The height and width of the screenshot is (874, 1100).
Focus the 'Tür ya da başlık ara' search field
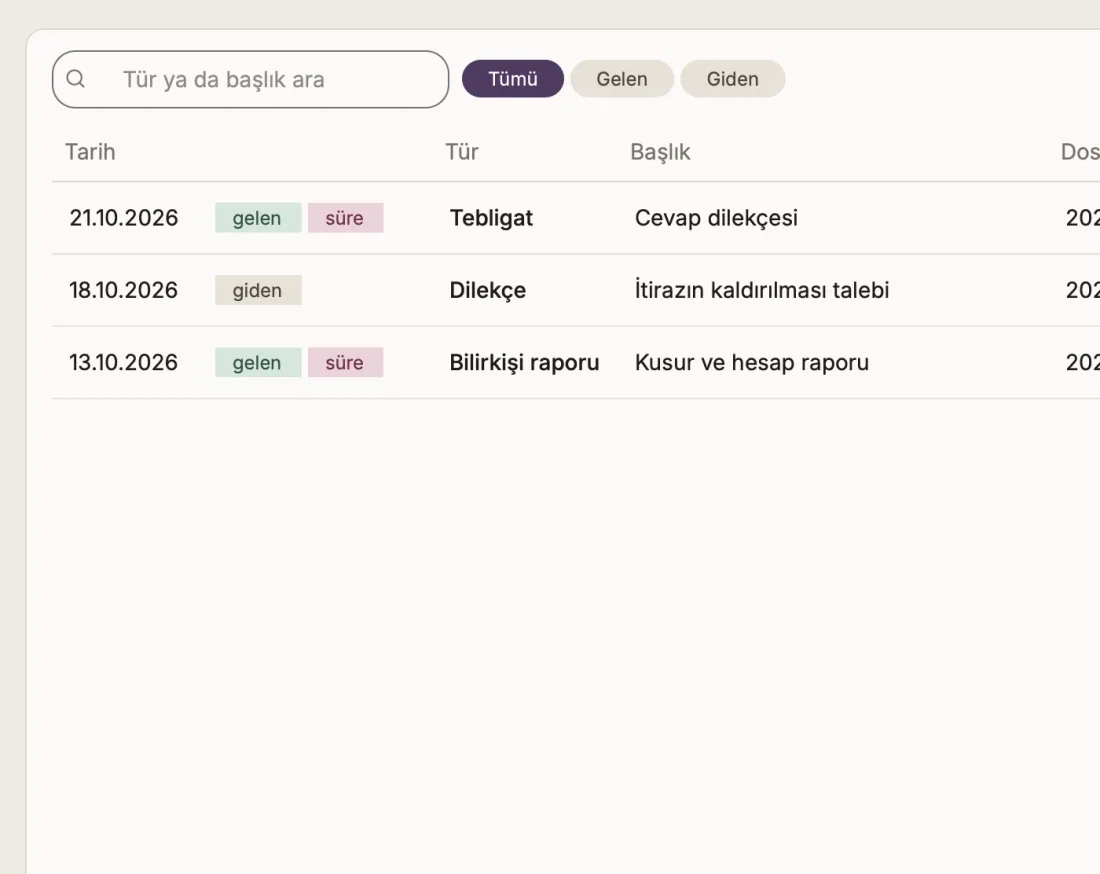coord(250,79)
